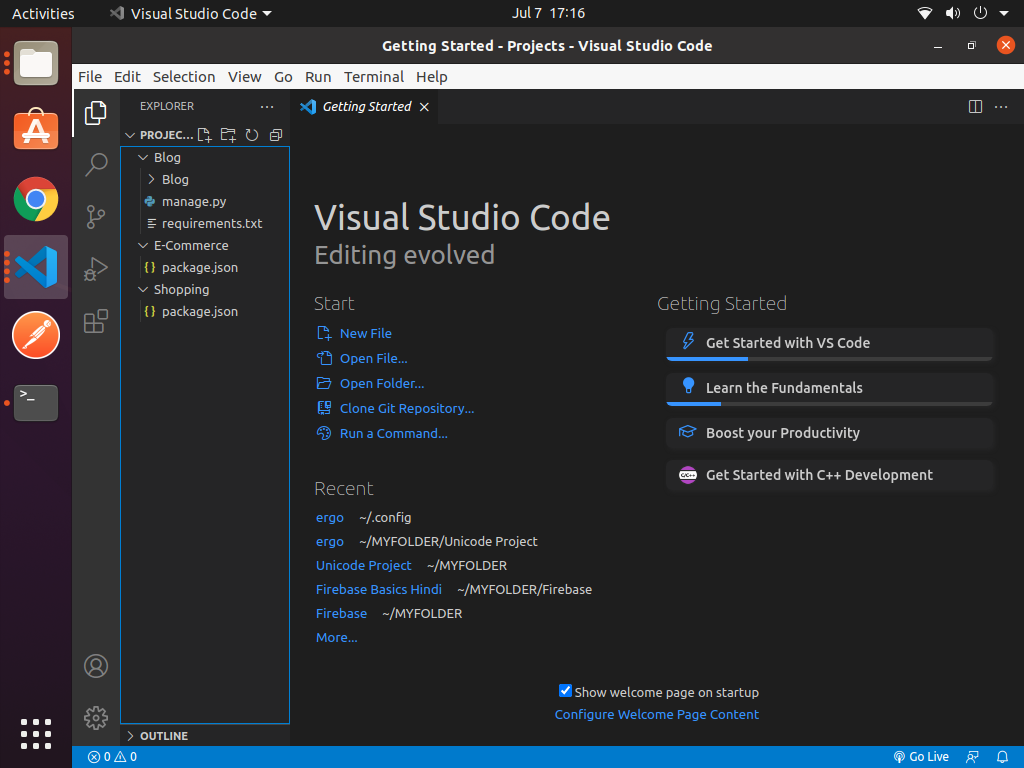Click Clone Git Repository... link
The image size is (1024, 768).
pyautogui.click(x=407, y=409)
